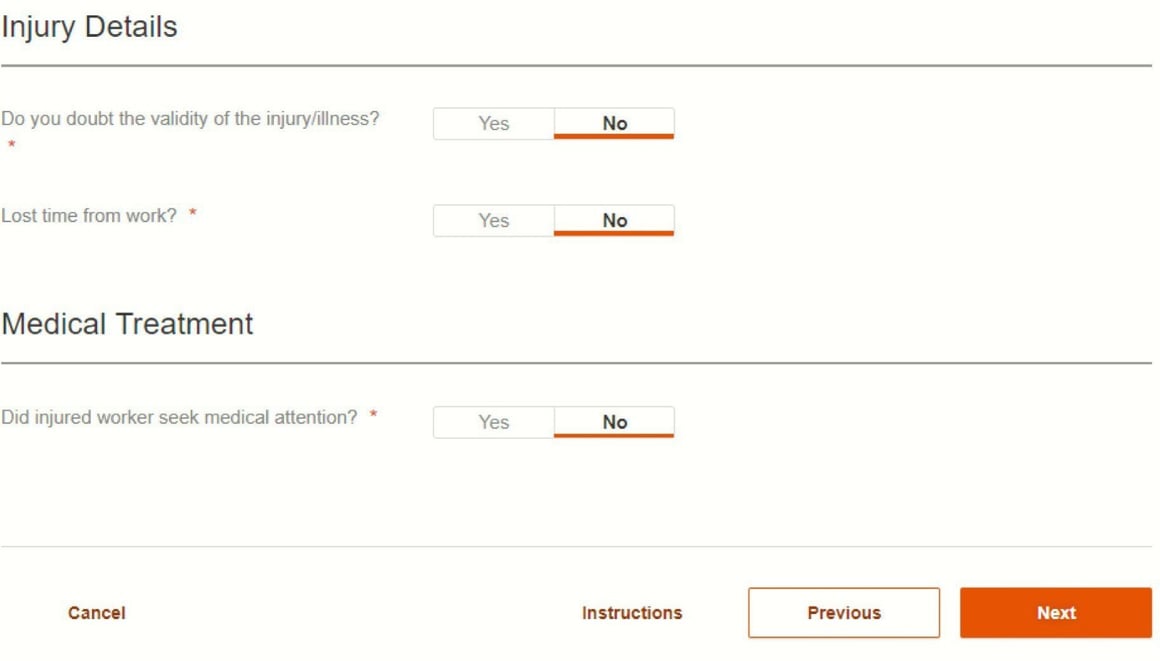Click the divider line below Injury Details

pos(576,66)
